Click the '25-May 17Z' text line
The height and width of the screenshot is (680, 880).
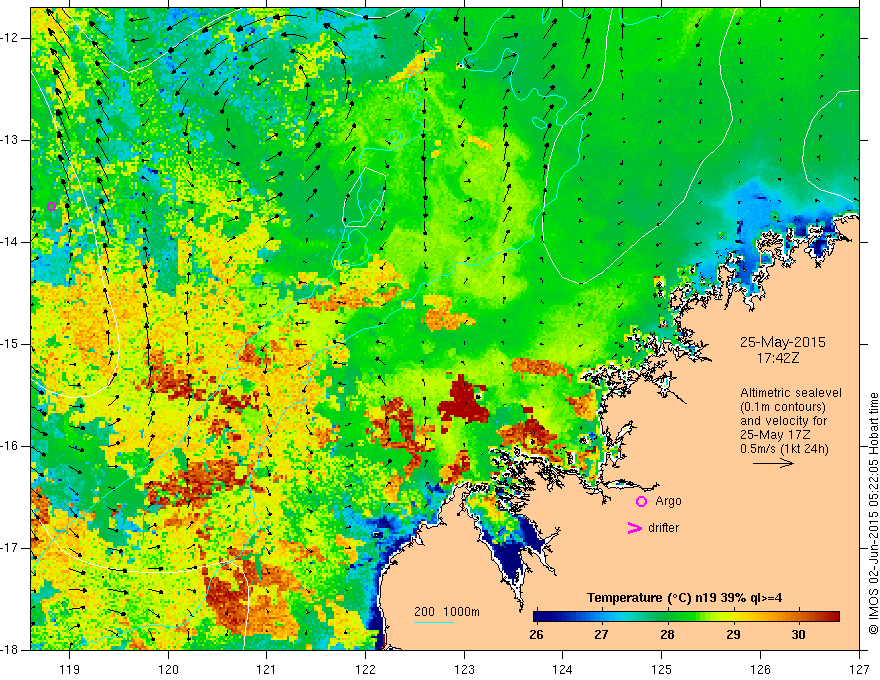click(775, 434)
